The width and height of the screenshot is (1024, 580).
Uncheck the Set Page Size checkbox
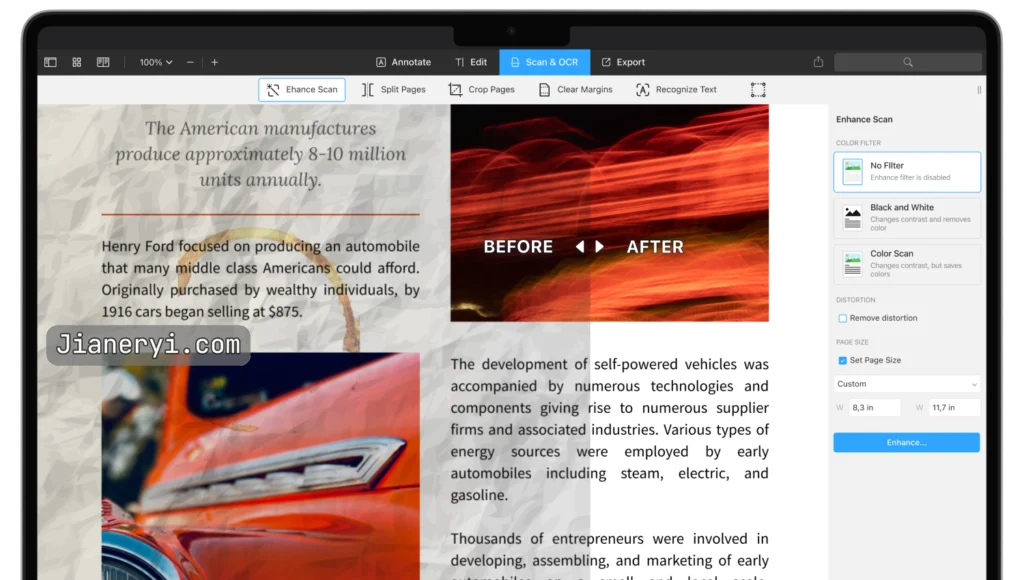tap(842, 361)
